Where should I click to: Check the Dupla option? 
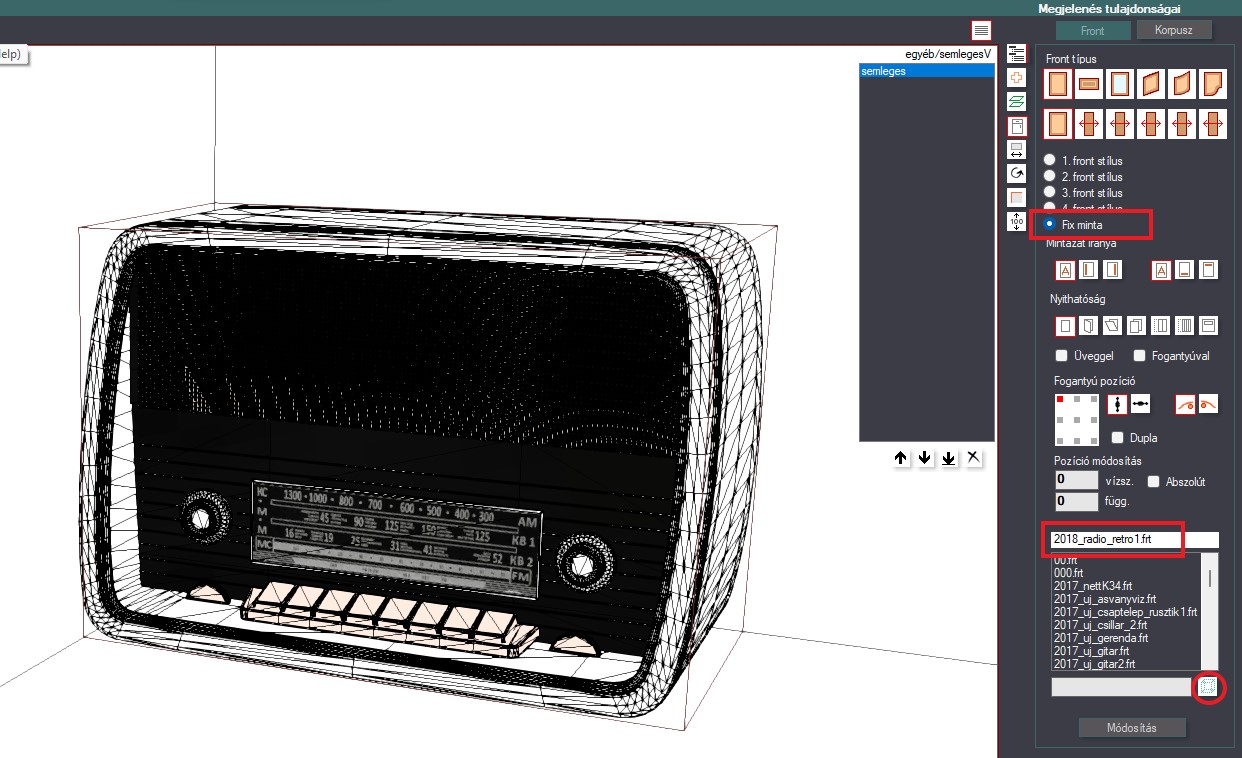pos(1118,438)
